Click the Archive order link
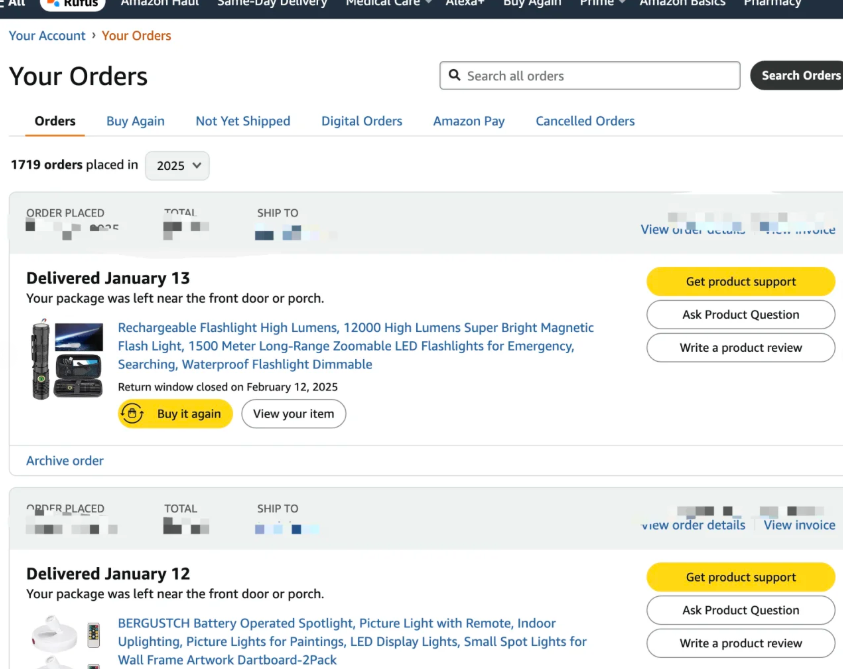The height and width of the screenshot is (669, 843). pyautogui.click(x=65, y=461)
